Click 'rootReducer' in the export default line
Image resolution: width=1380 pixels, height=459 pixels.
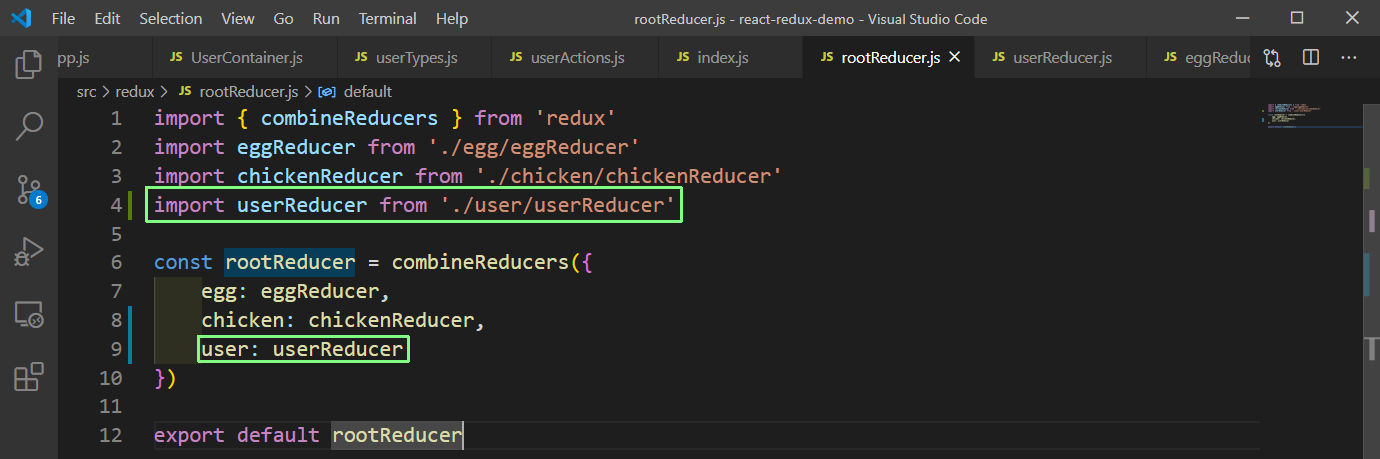[397, 436]
